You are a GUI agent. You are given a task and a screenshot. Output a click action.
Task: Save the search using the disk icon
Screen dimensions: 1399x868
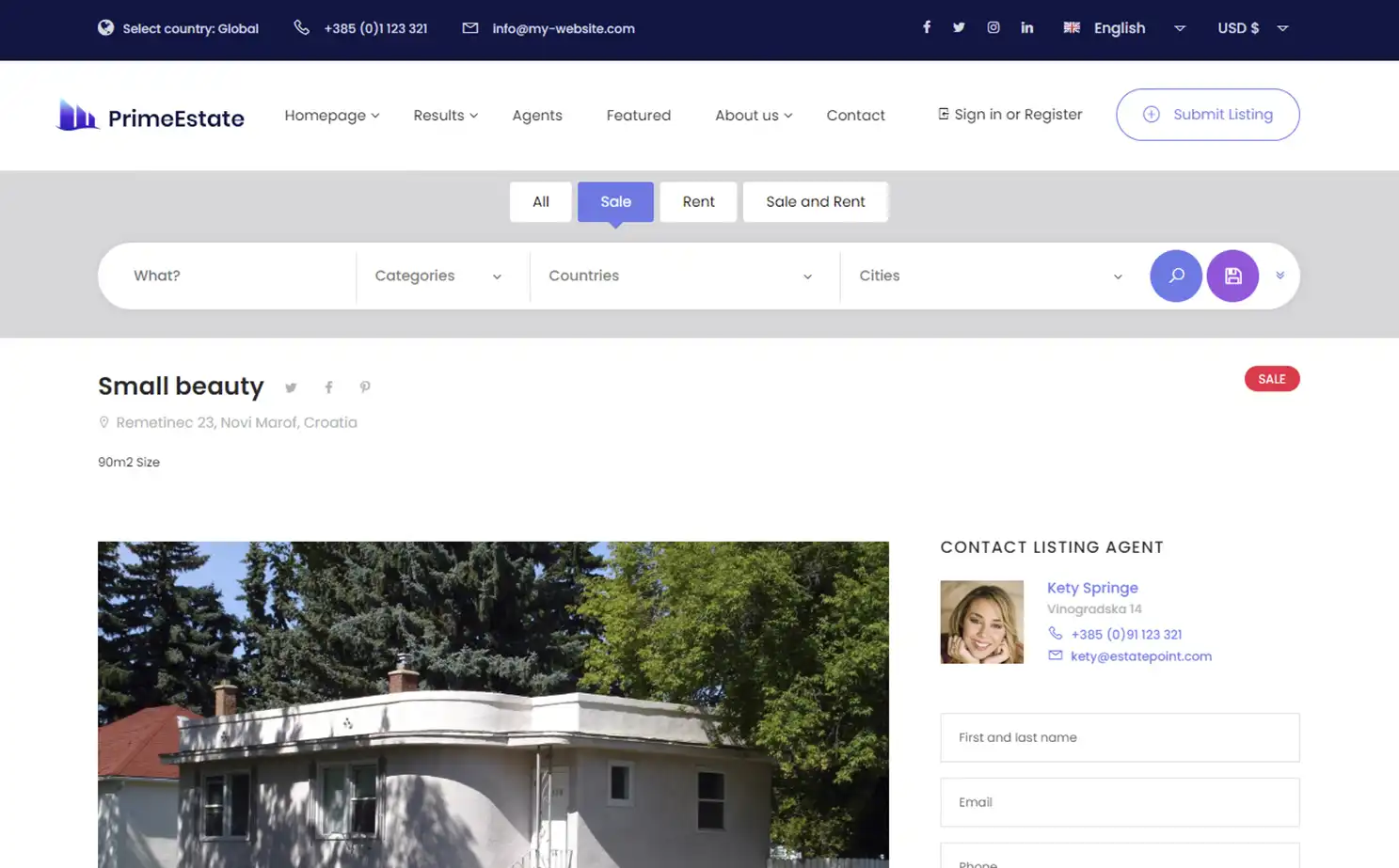pyautogui.click(x=1232, y=276)
